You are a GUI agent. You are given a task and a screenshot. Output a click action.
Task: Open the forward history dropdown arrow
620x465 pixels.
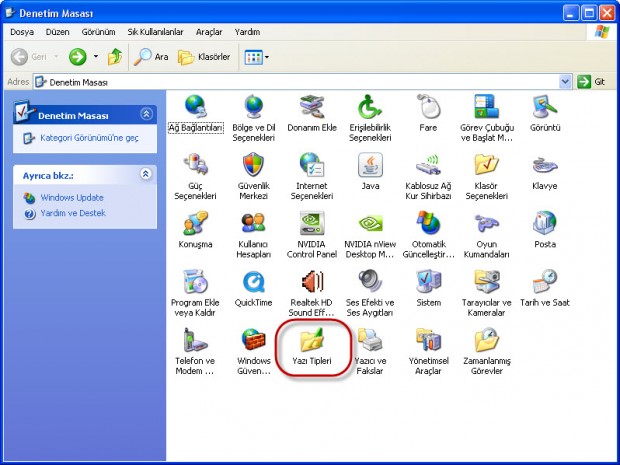[x=96, y=57]
